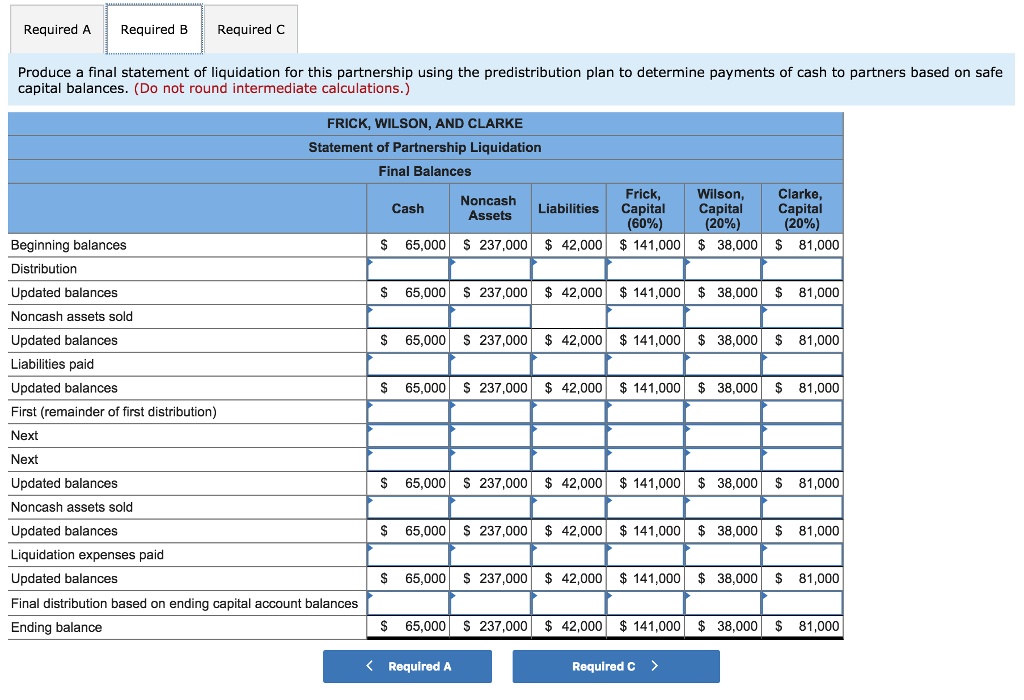Click Cash cell in Liabilities paid row

click(408, 364)
